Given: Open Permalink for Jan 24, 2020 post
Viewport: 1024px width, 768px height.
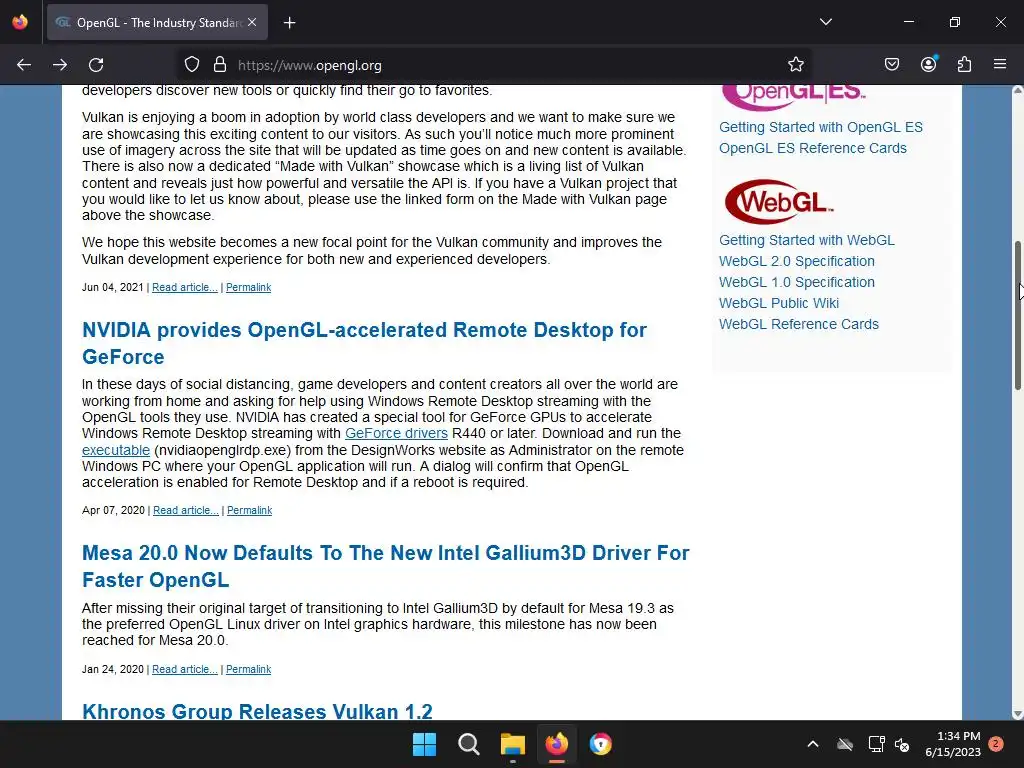Looking at the screenshot, I should (x=248, y=669).
